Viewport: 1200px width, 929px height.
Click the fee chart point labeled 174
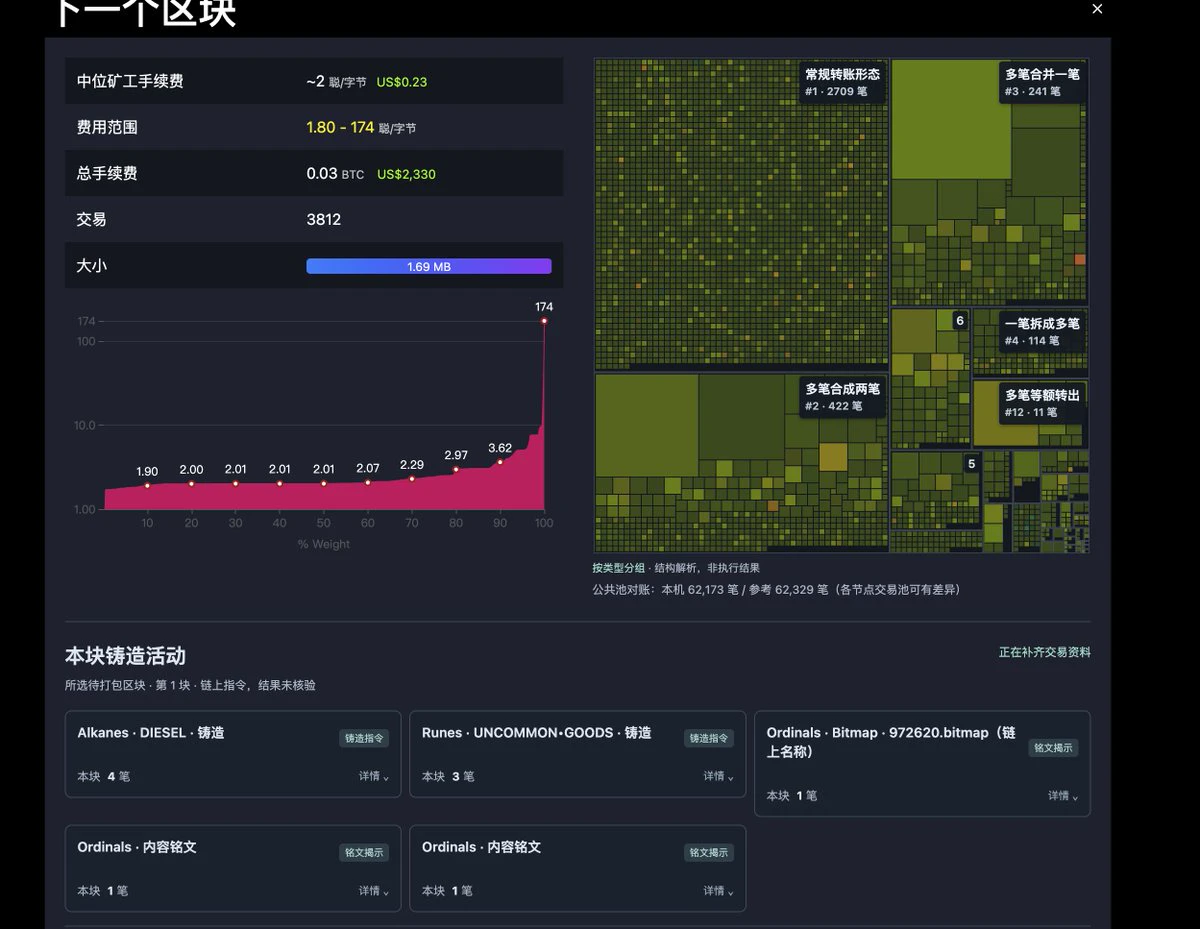544,321
